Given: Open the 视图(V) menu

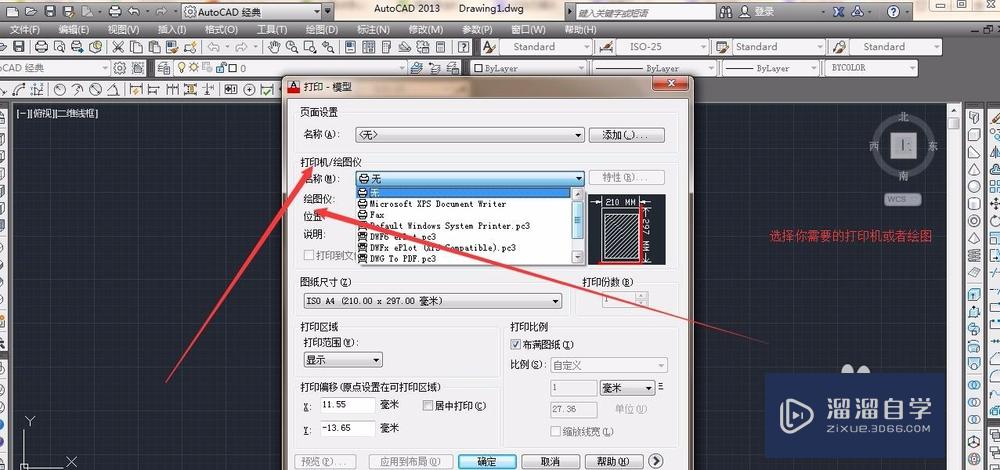Looking at the screenshot, I should pyautogui.click(x=123, y=29).
